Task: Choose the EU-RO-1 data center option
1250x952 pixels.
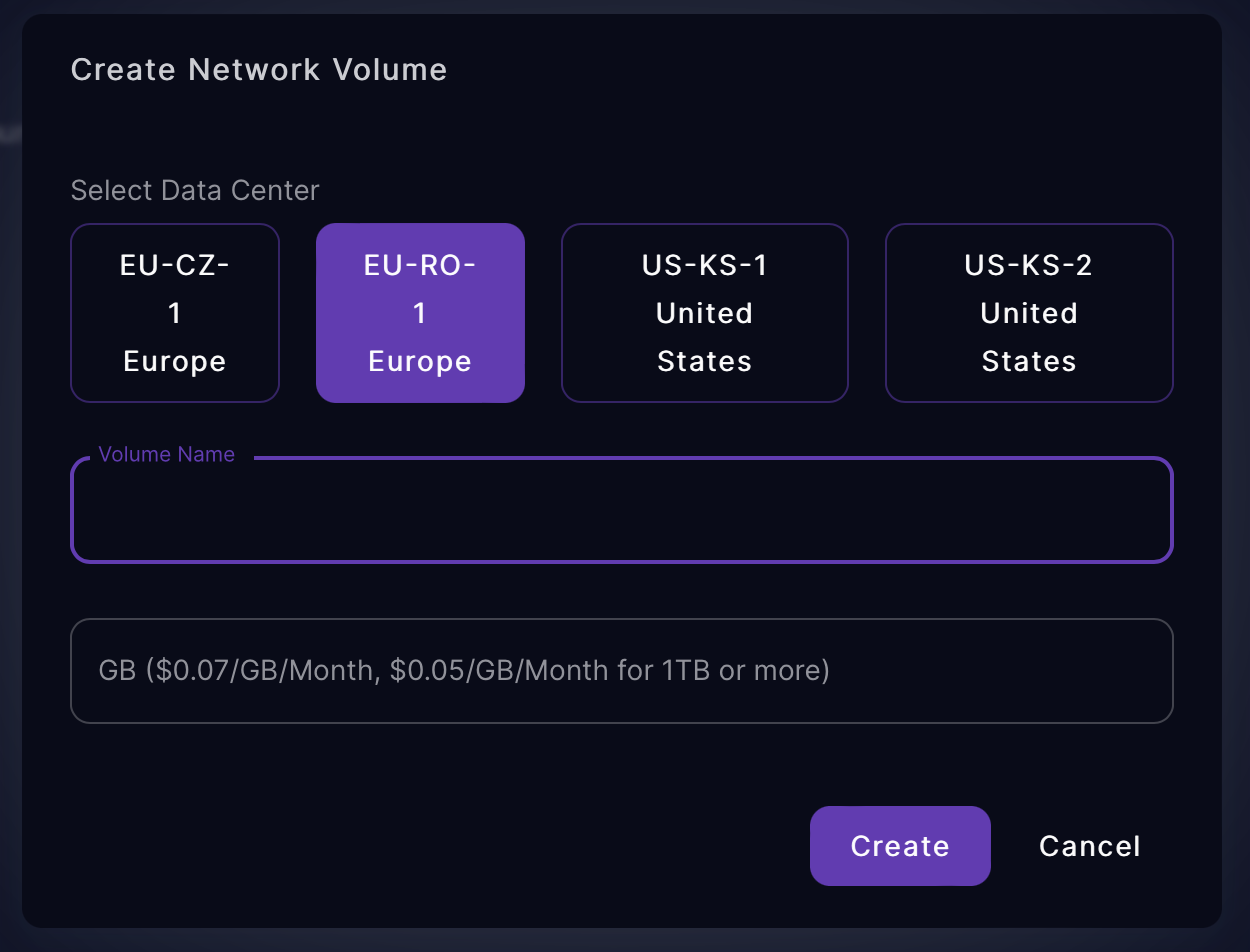Action: [420, 312]
